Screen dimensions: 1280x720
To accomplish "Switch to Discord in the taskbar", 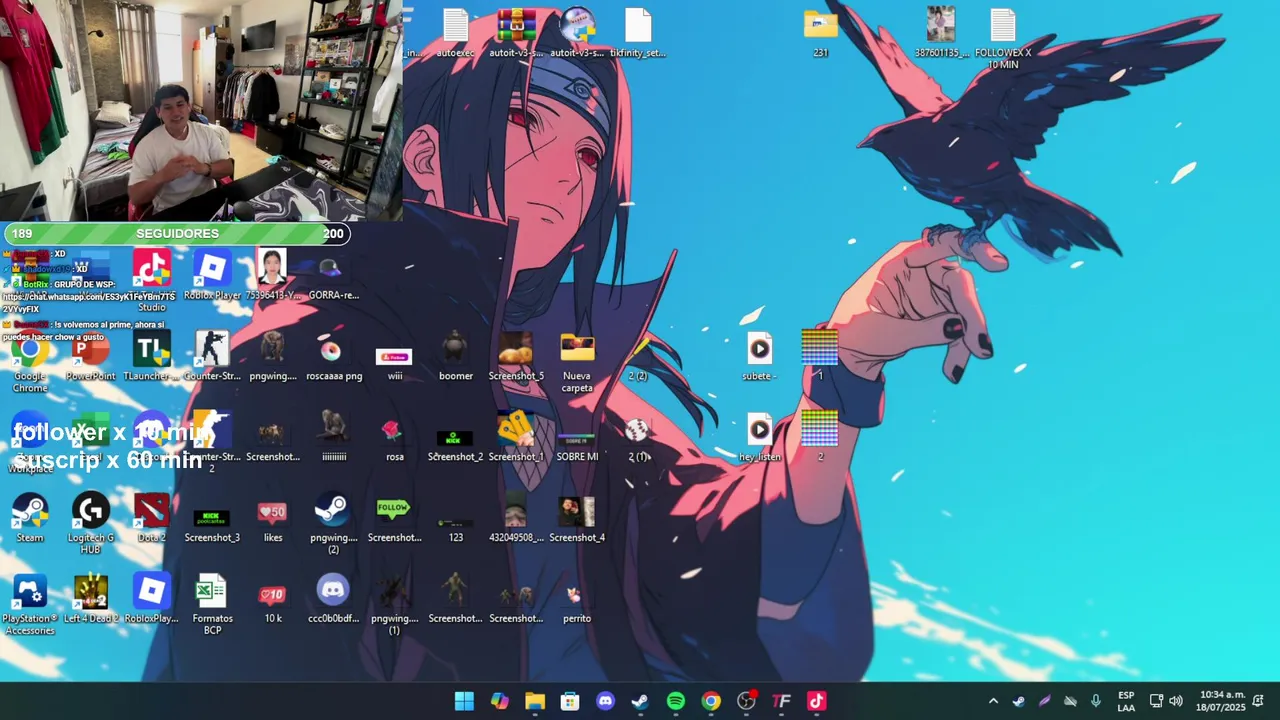I will (605, 701).
